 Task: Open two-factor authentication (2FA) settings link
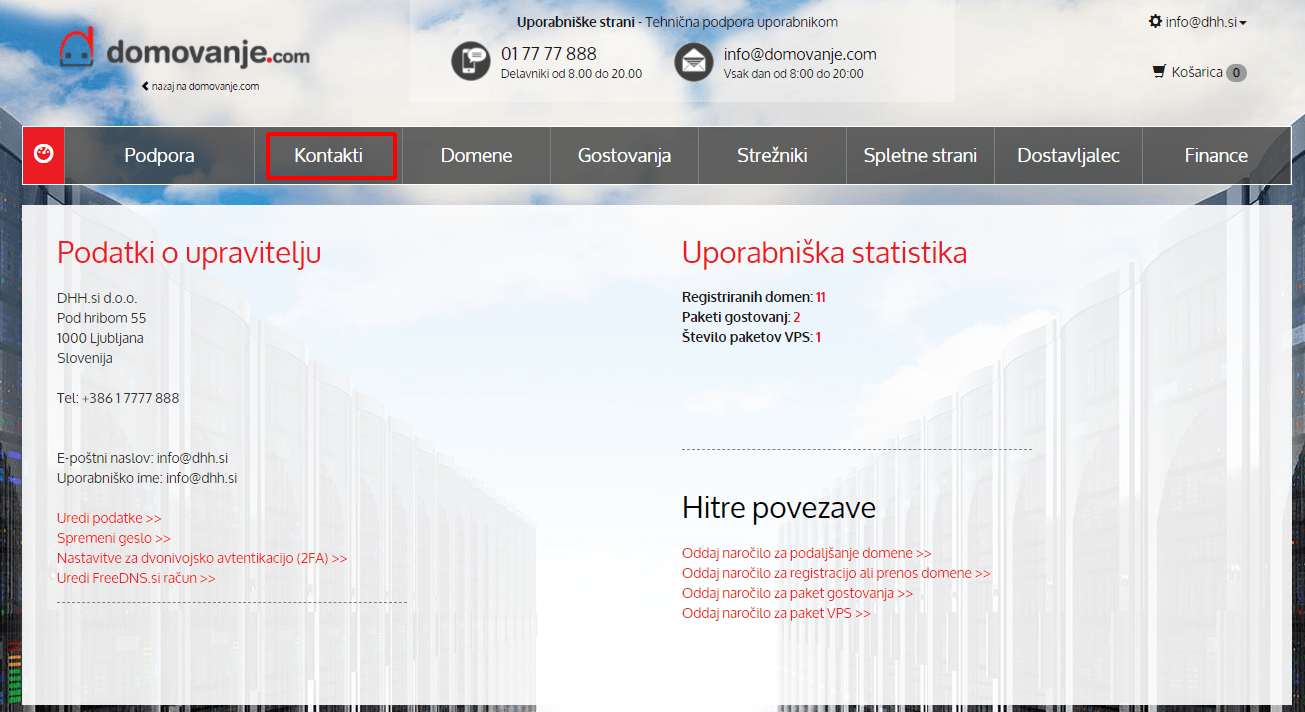[202, 558]
